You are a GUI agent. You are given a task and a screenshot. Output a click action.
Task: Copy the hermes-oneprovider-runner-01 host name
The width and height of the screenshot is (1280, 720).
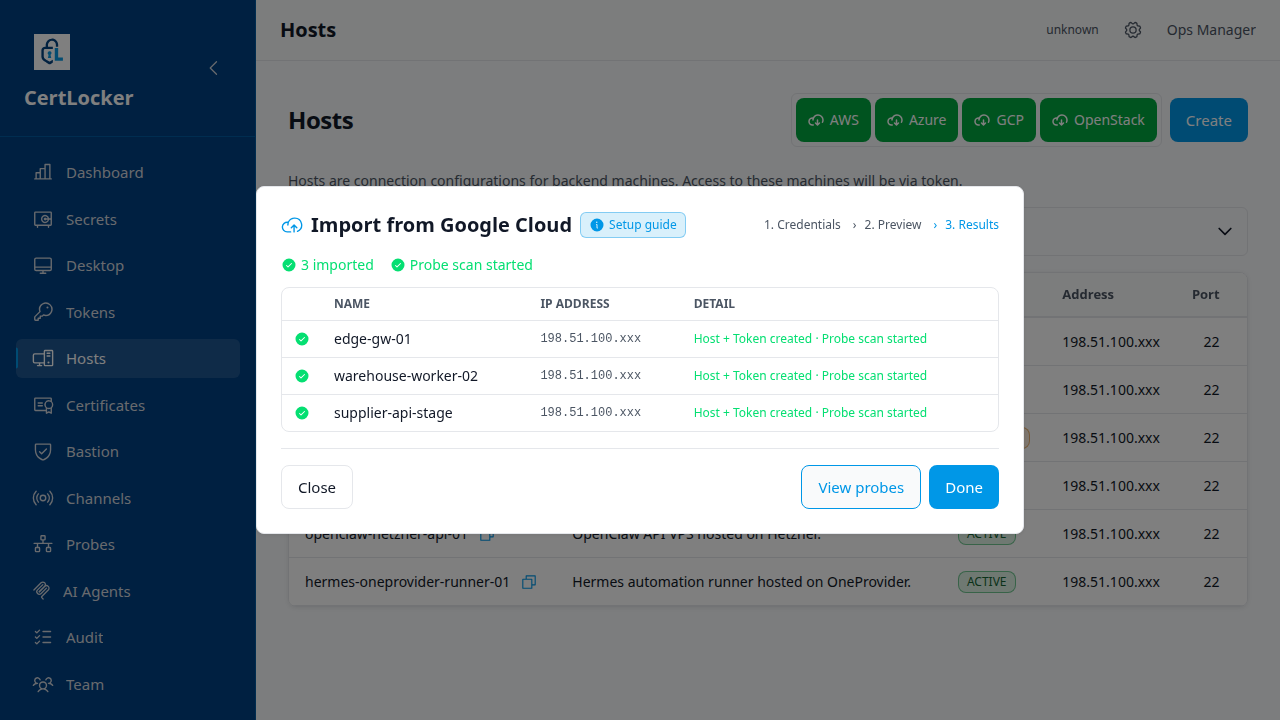click(529, 582)
